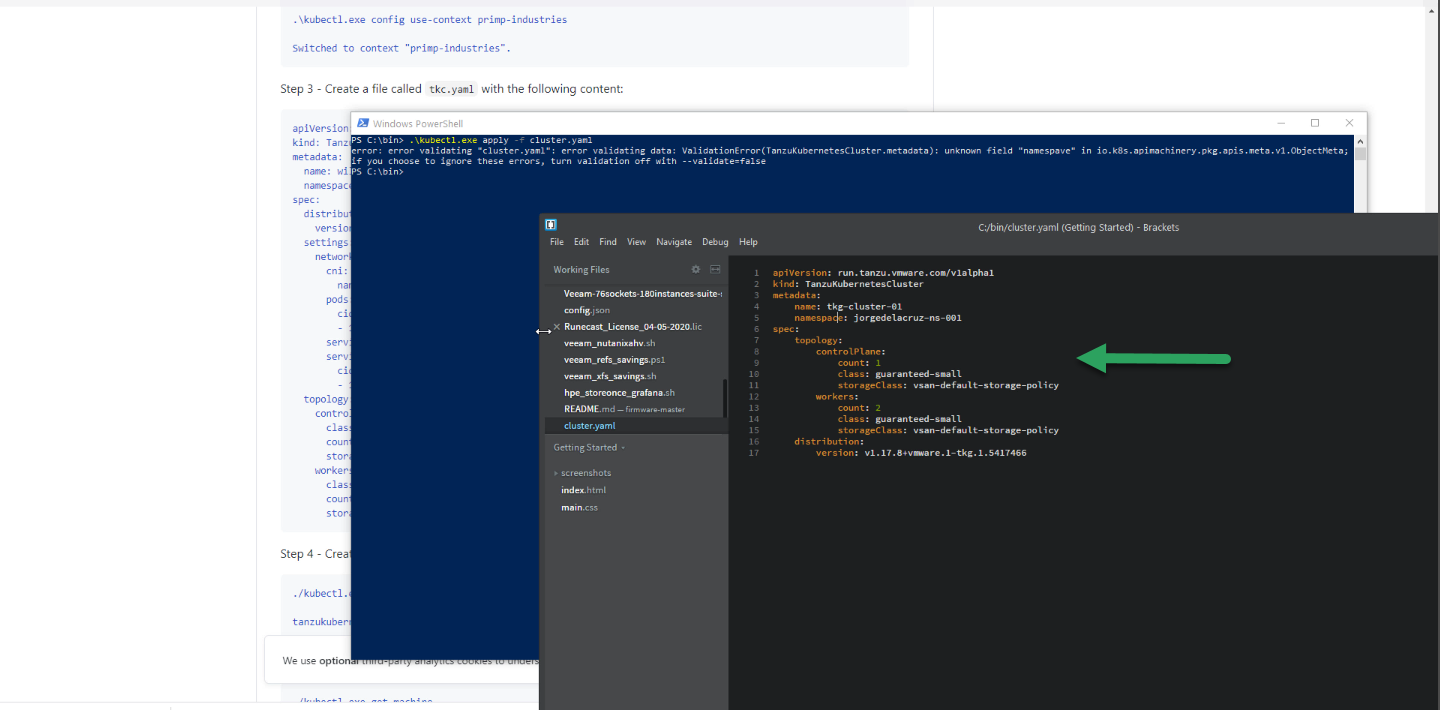Open index.html in project tree

coord(583,490)
